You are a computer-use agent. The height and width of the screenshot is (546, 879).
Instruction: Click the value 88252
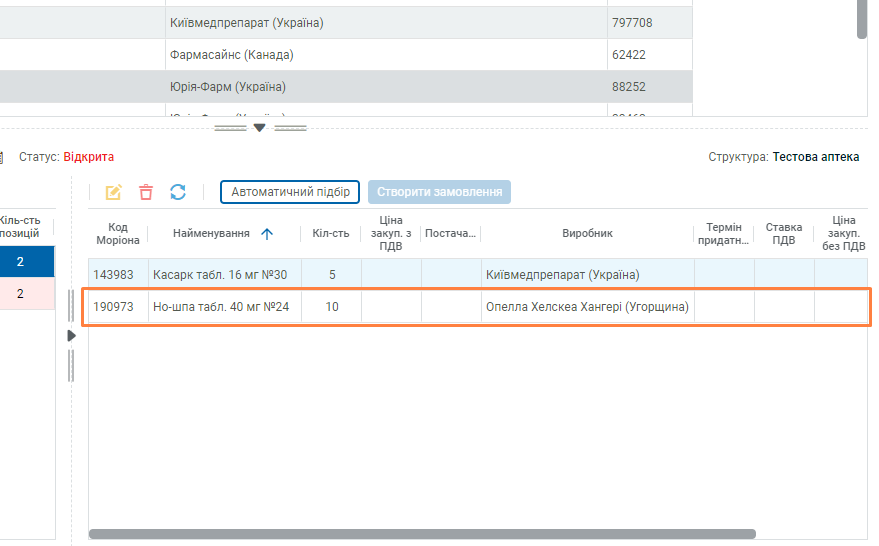click(x=628, y=86)
